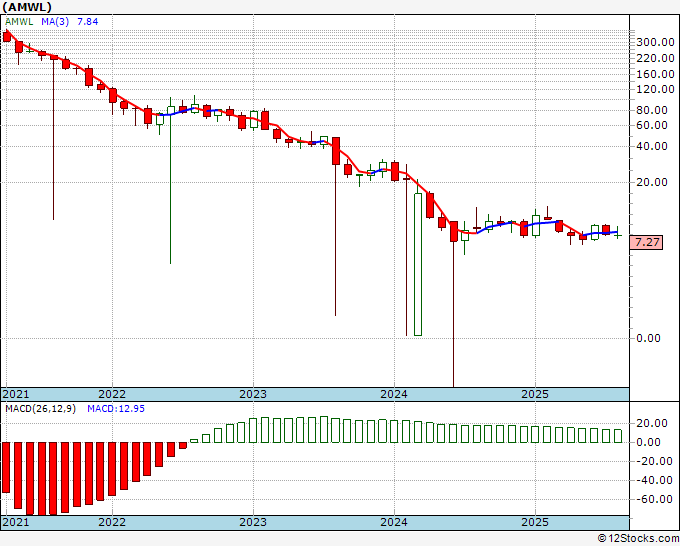
Task: Select 2023 on the price chart time axis
Action: [253, 394]
